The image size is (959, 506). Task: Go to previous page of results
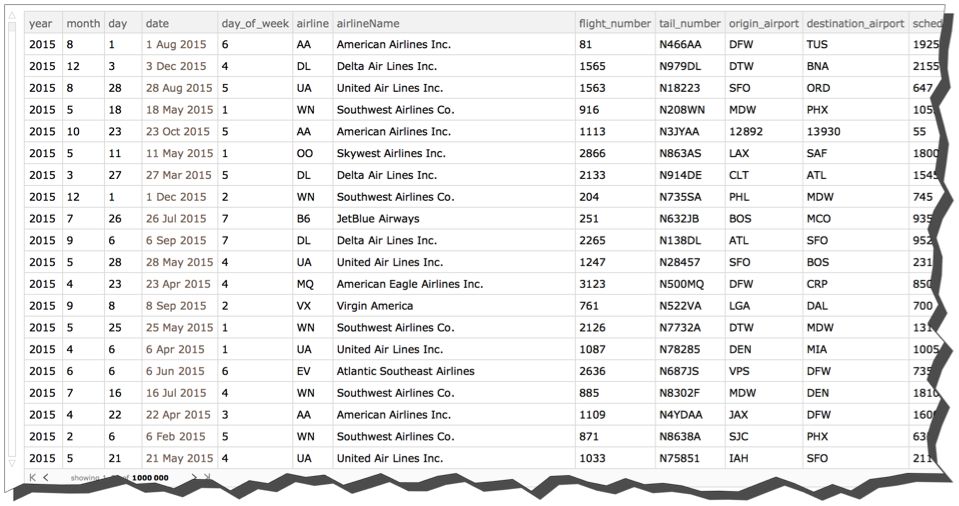[46, 477]
